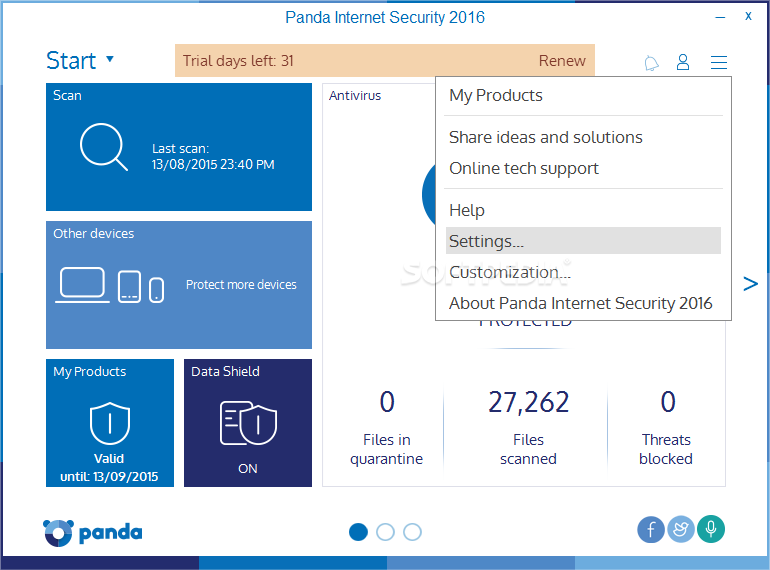Toggle the hamburger menu icon
This screenshot has height=570, width=770.
pos(718,62)
